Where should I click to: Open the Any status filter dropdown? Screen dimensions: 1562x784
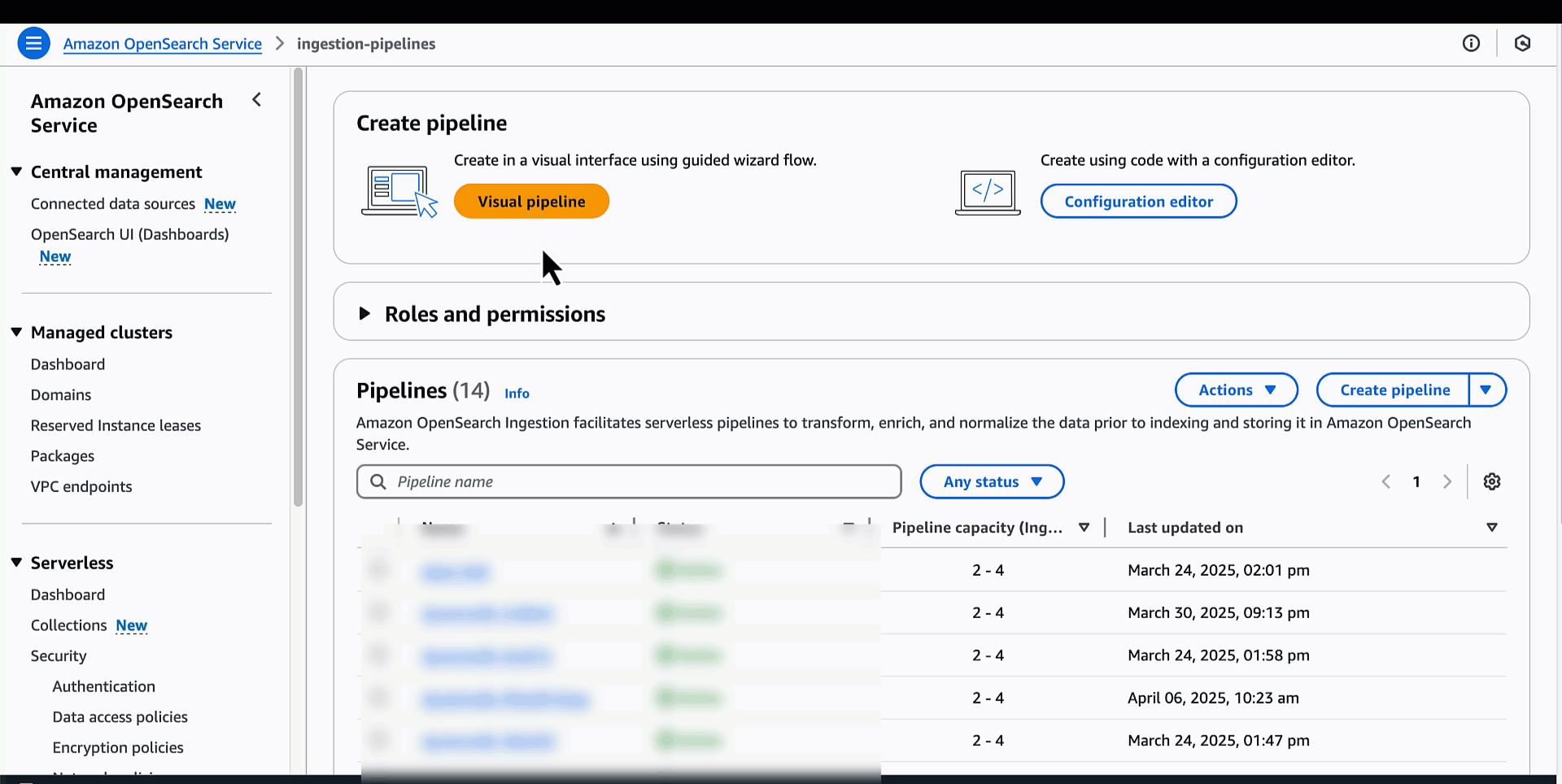click(992, 481)
